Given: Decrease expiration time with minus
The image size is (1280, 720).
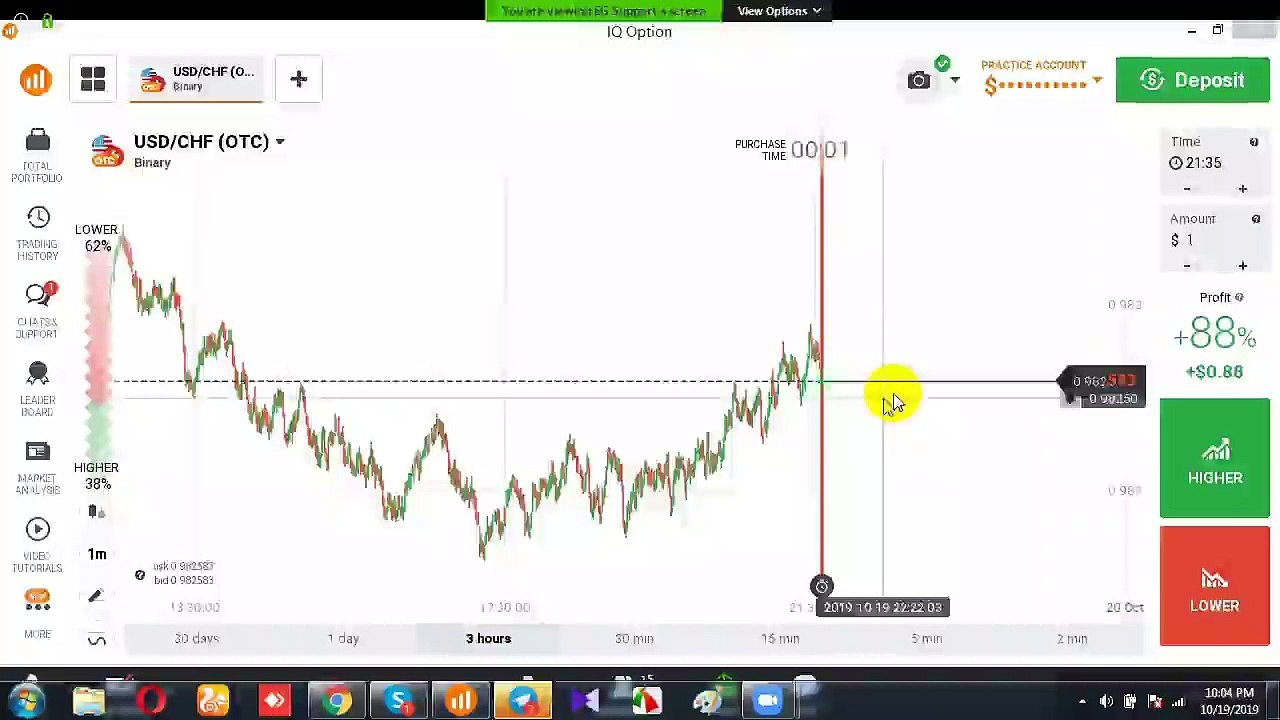Looking at the screenshot, I should 1187,189.
